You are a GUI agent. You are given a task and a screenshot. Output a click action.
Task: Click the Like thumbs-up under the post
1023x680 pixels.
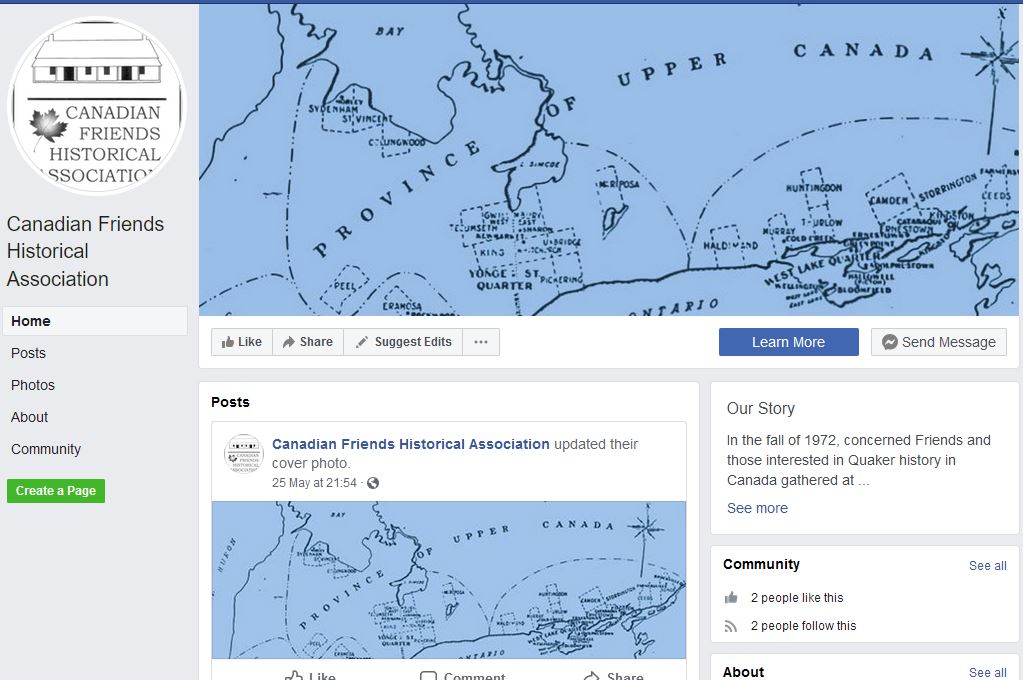pos(310,675)
